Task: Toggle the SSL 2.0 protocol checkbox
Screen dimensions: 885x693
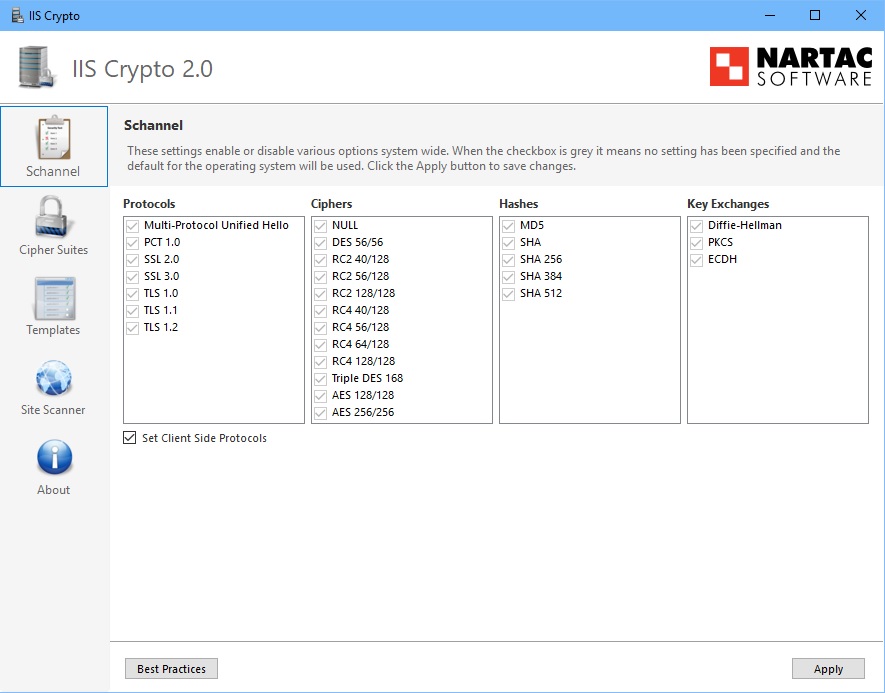Action: (133, 260)
